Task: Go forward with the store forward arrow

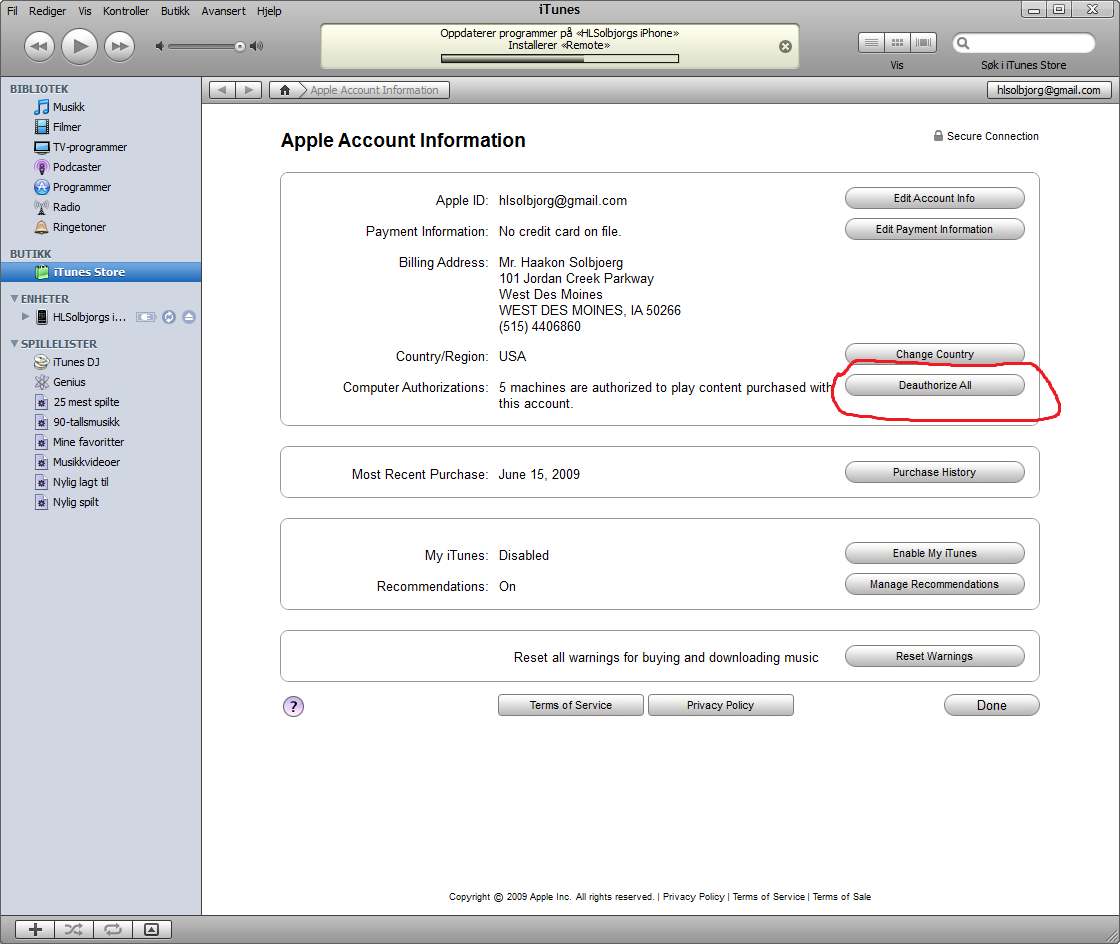Action: [249, 90]
